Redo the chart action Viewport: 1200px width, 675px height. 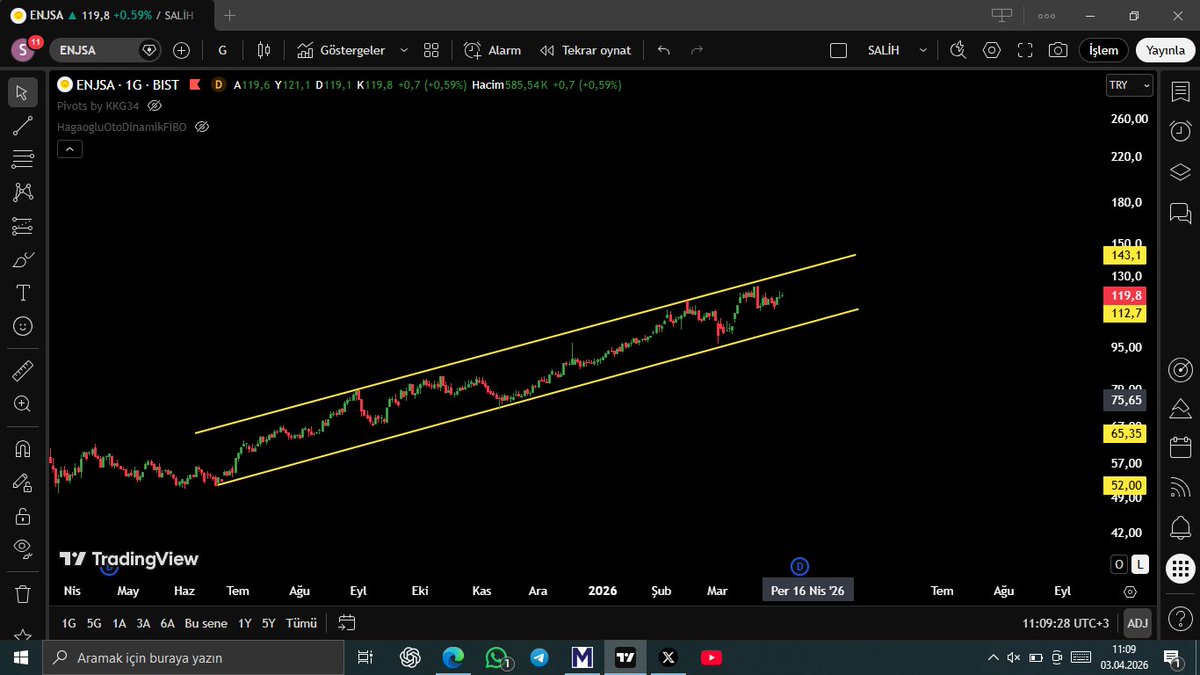click(697, 50)
